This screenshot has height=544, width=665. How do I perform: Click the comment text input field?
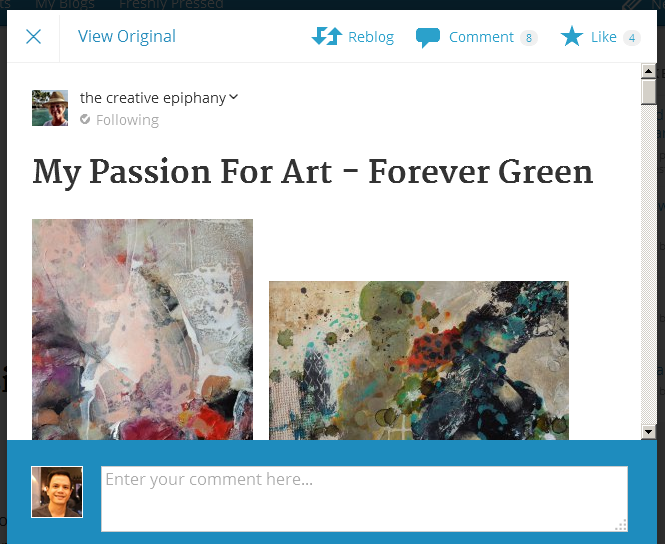[x=364, y=498]
